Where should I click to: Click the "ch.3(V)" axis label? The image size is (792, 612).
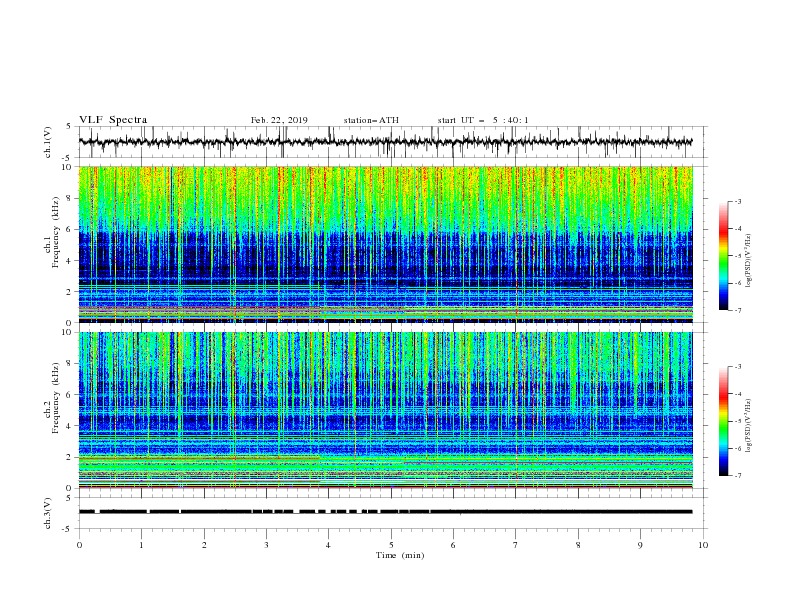(48, 513)
